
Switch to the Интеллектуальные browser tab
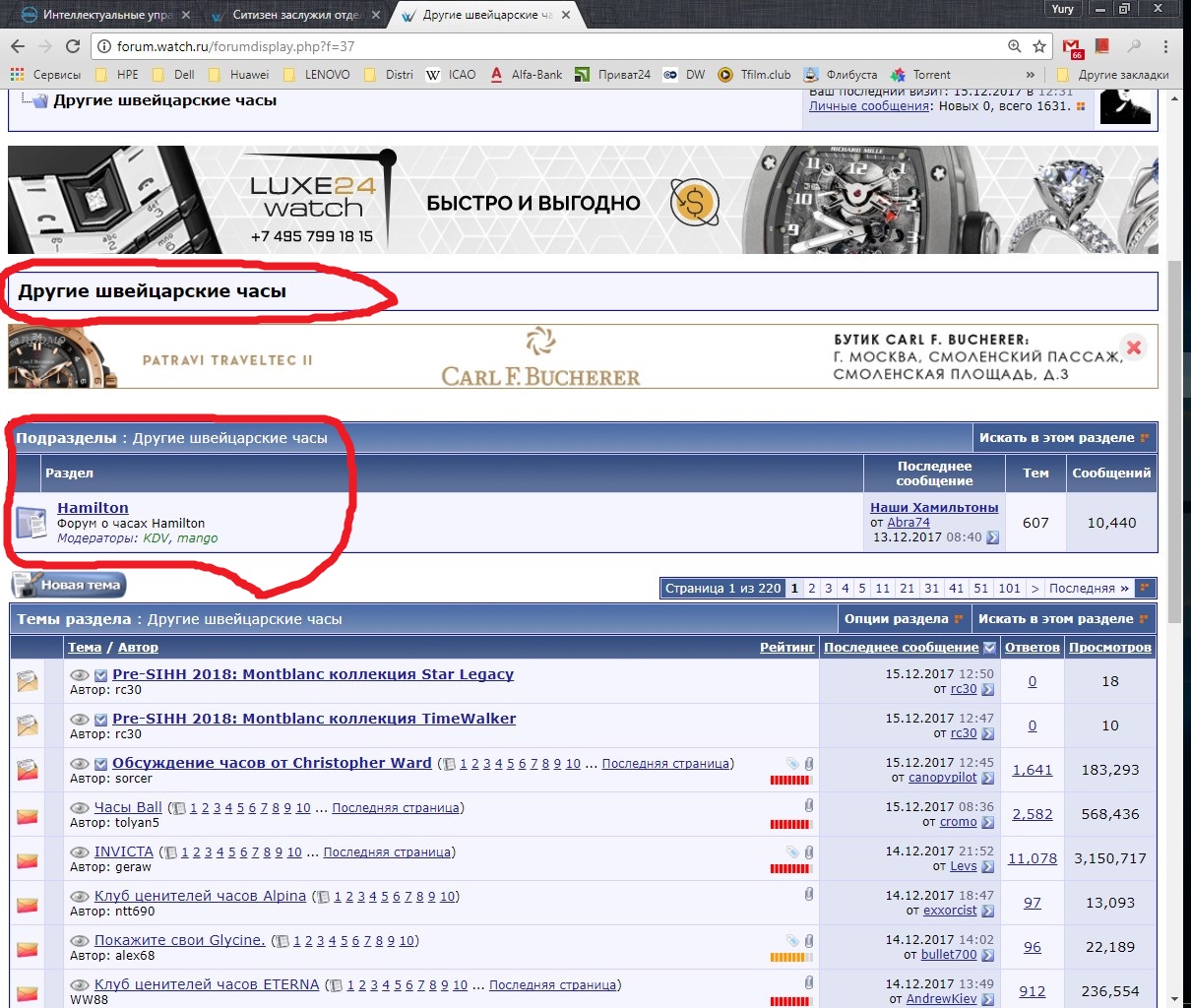(x=108, y=15)
